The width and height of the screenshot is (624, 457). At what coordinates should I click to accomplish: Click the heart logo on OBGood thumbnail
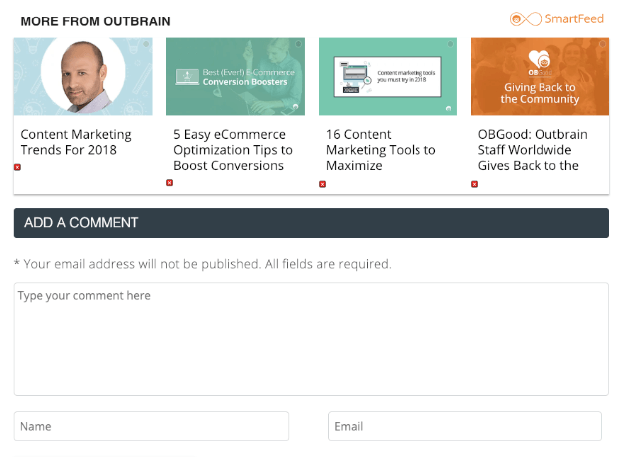click(x=540, y=61)
